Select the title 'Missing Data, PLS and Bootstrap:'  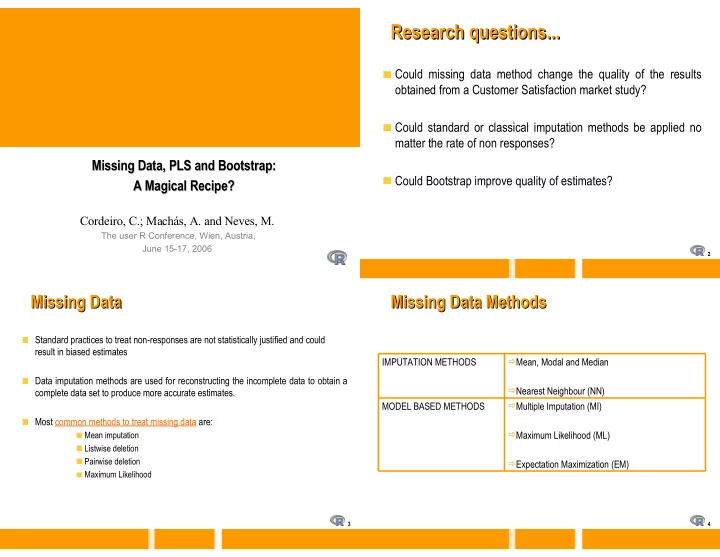184,165
